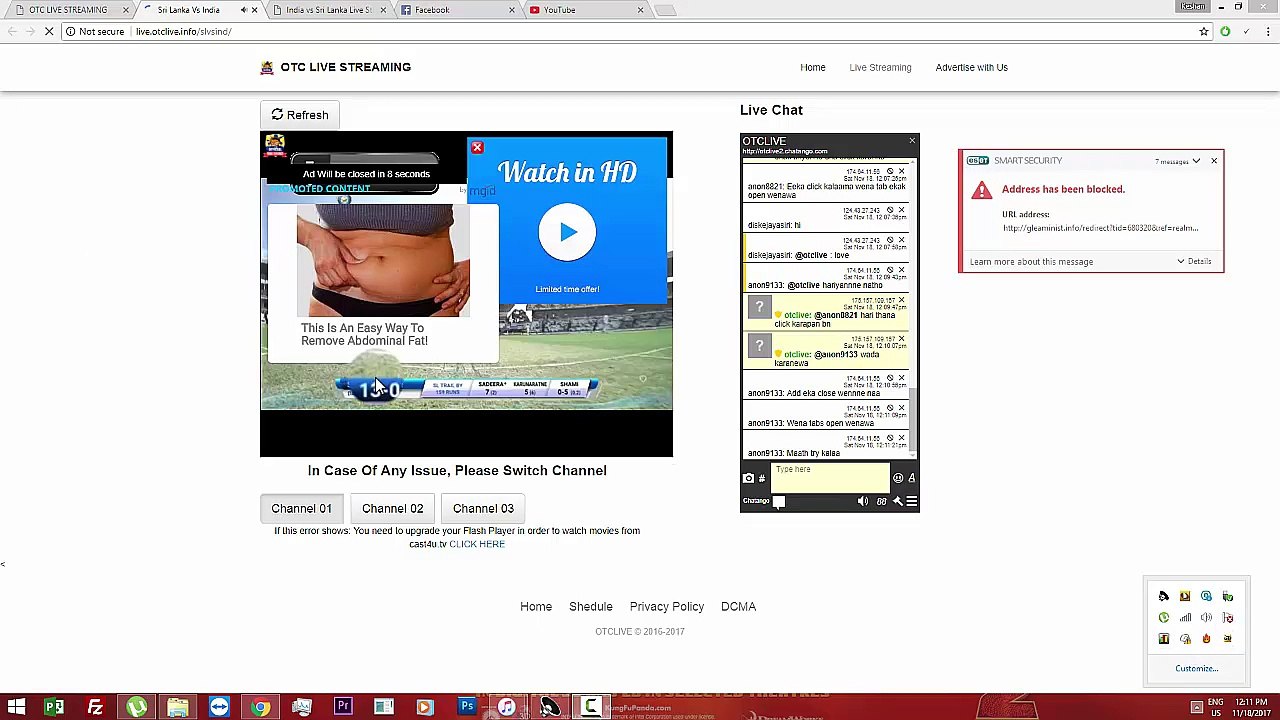This screenshot has width=1280, height=720.
Task: Close the OTCLIVE chat widget
Action: [912, 141]
